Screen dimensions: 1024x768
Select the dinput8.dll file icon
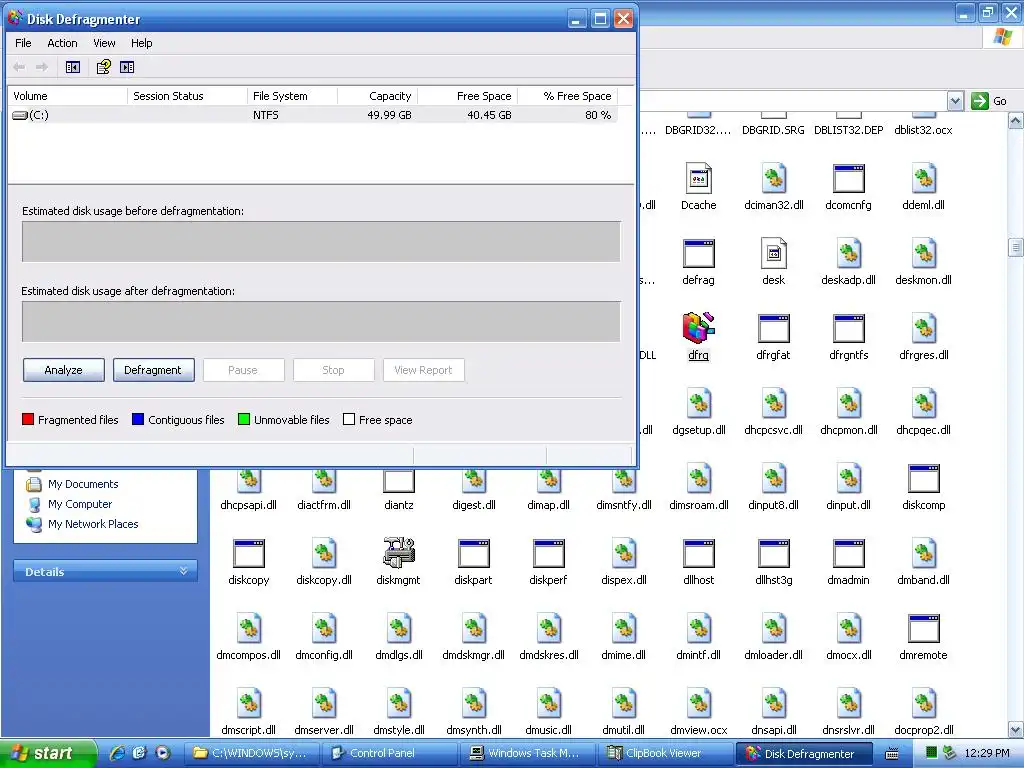coord(774,478)
